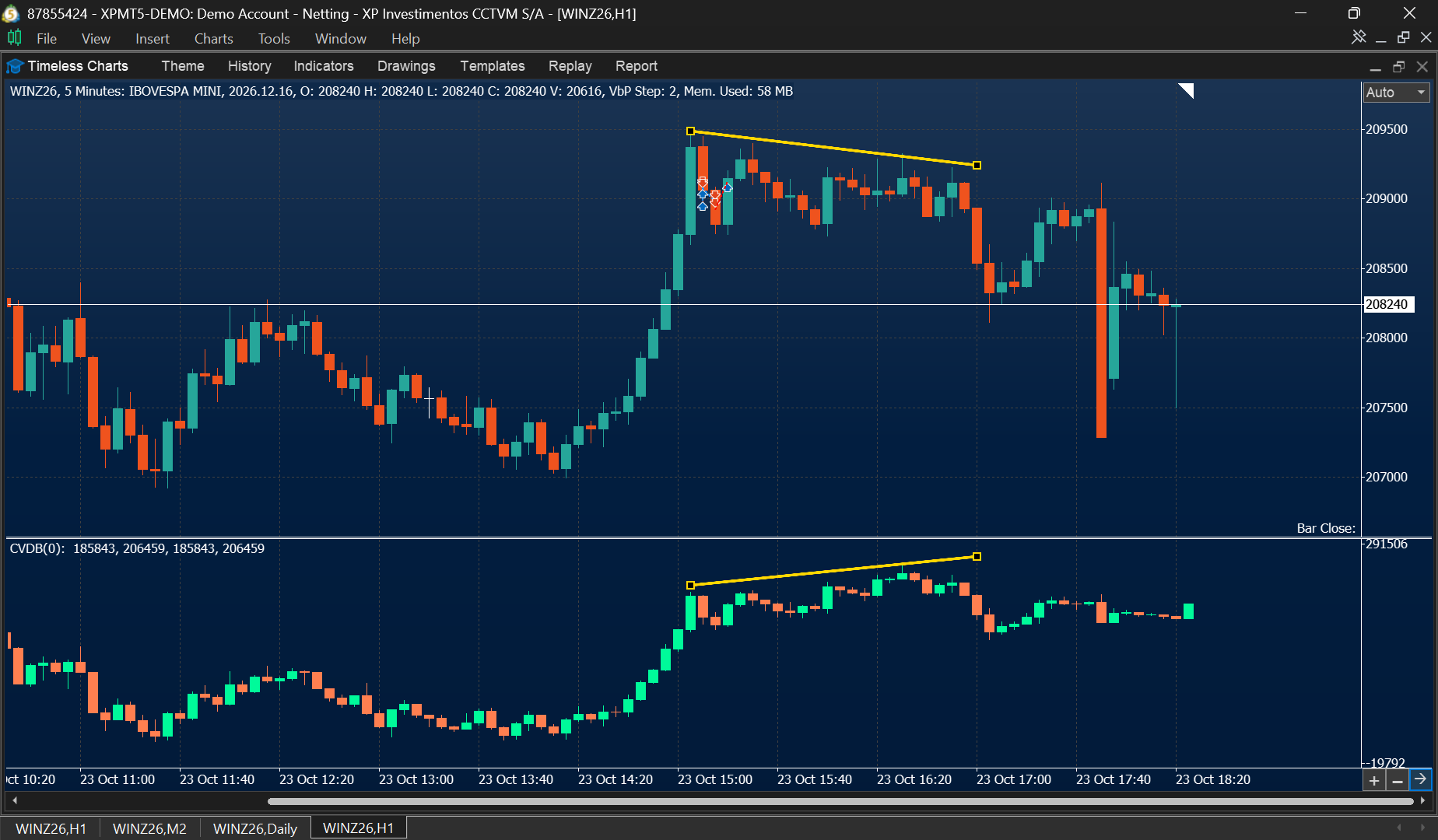Click the 208240 current price label
This screenshot has width=1438, height=840.
click(x=1388, y=304)
